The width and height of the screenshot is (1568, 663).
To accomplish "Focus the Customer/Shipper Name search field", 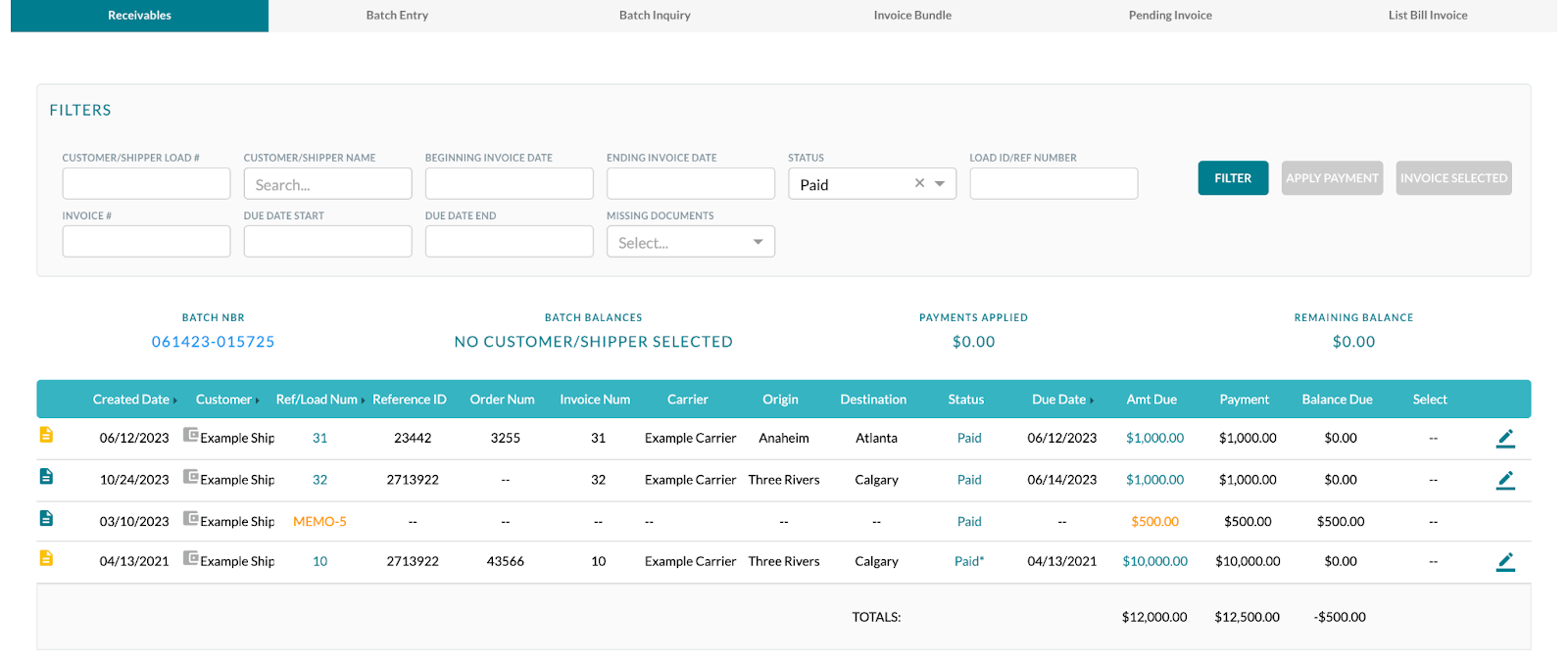I will point(327,184).
